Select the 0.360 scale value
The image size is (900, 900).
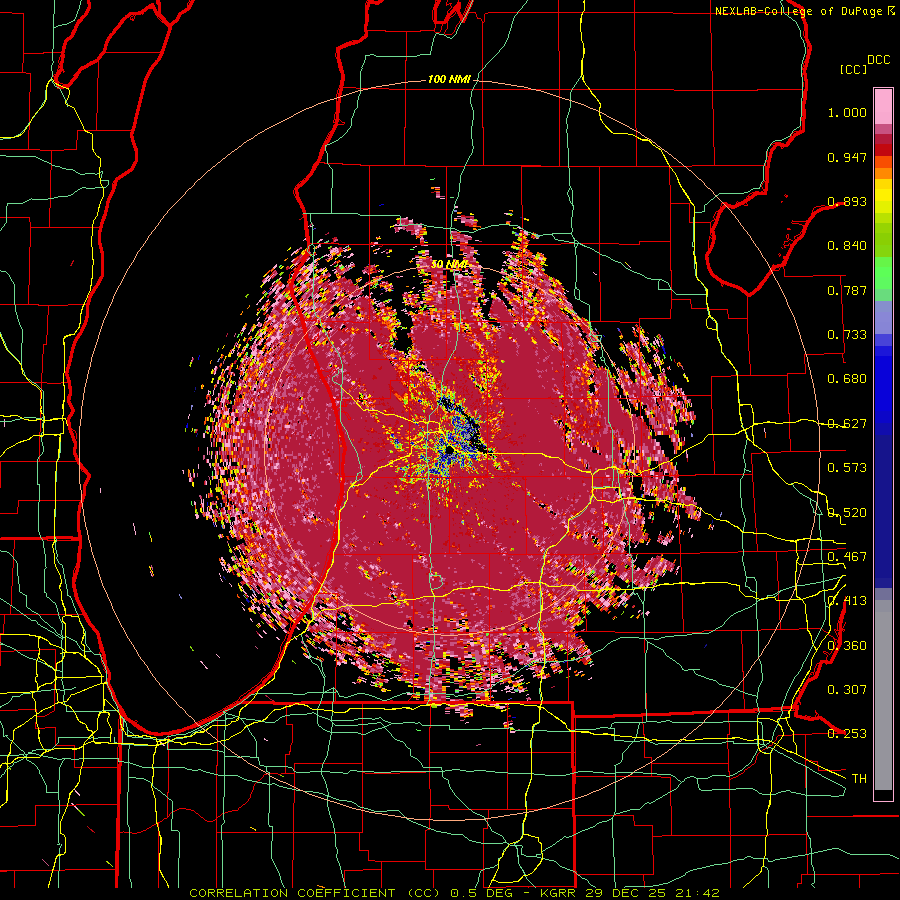847,645
